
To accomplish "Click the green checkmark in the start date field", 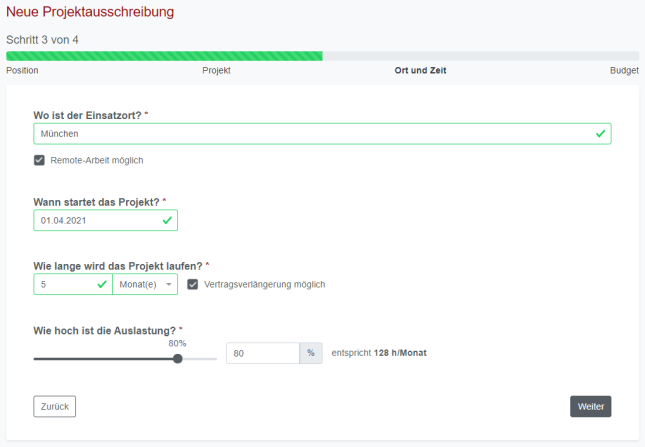I will pyautogui.click(x=167, y=220).
